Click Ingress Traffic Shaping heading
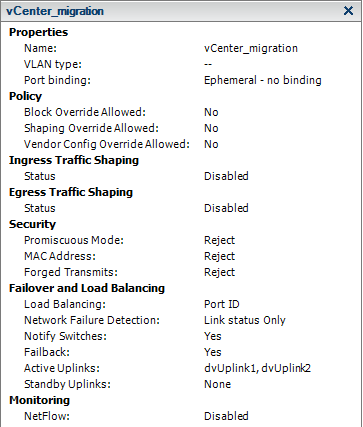The height and width of the screenshot is (427, 363). point(74,160)
